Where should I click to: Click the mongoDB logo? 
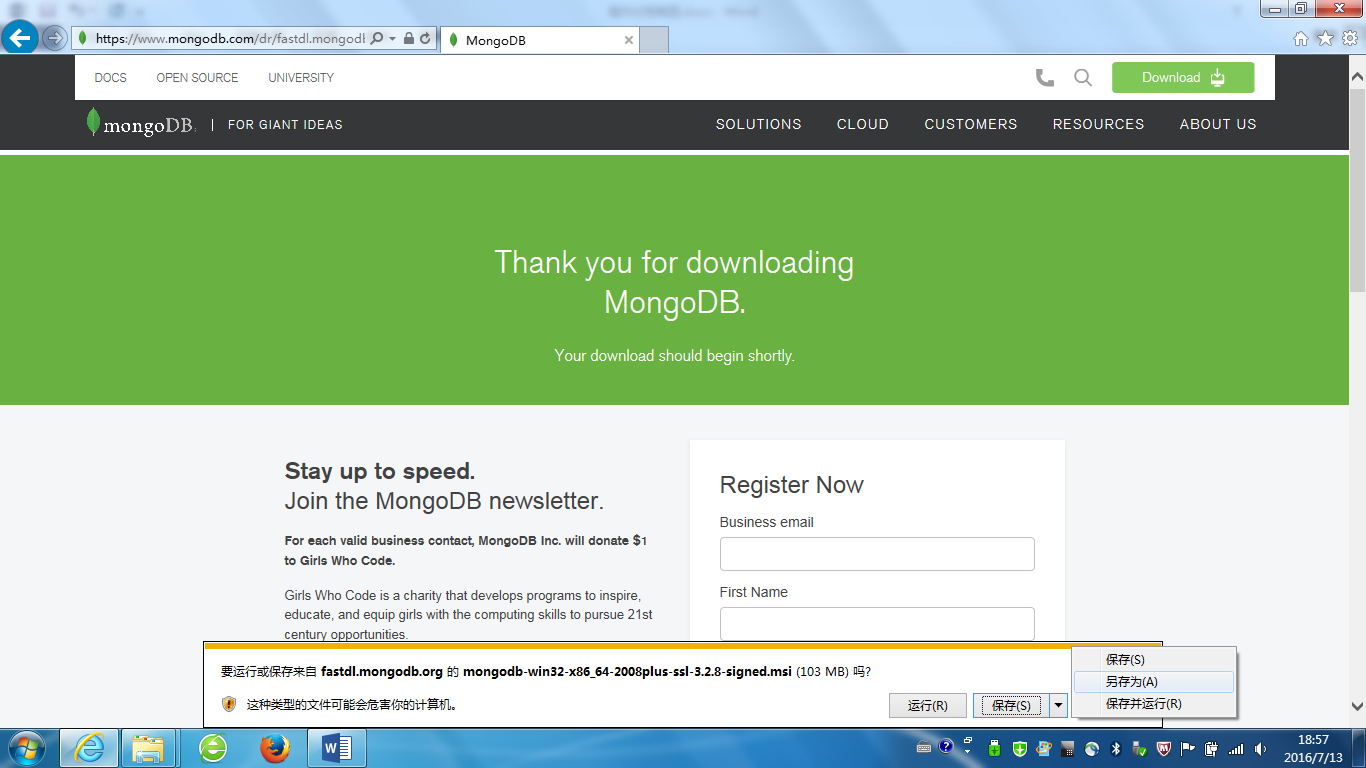140,124
